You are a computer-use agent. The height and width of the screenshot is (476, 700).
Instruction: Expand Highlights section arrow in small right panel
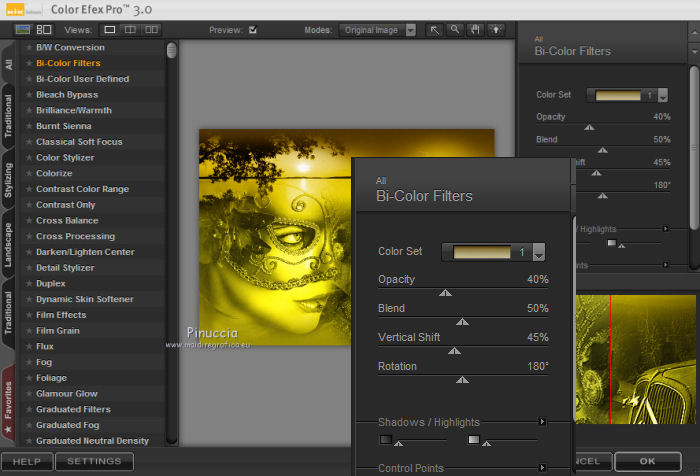(x=665, y=229)
